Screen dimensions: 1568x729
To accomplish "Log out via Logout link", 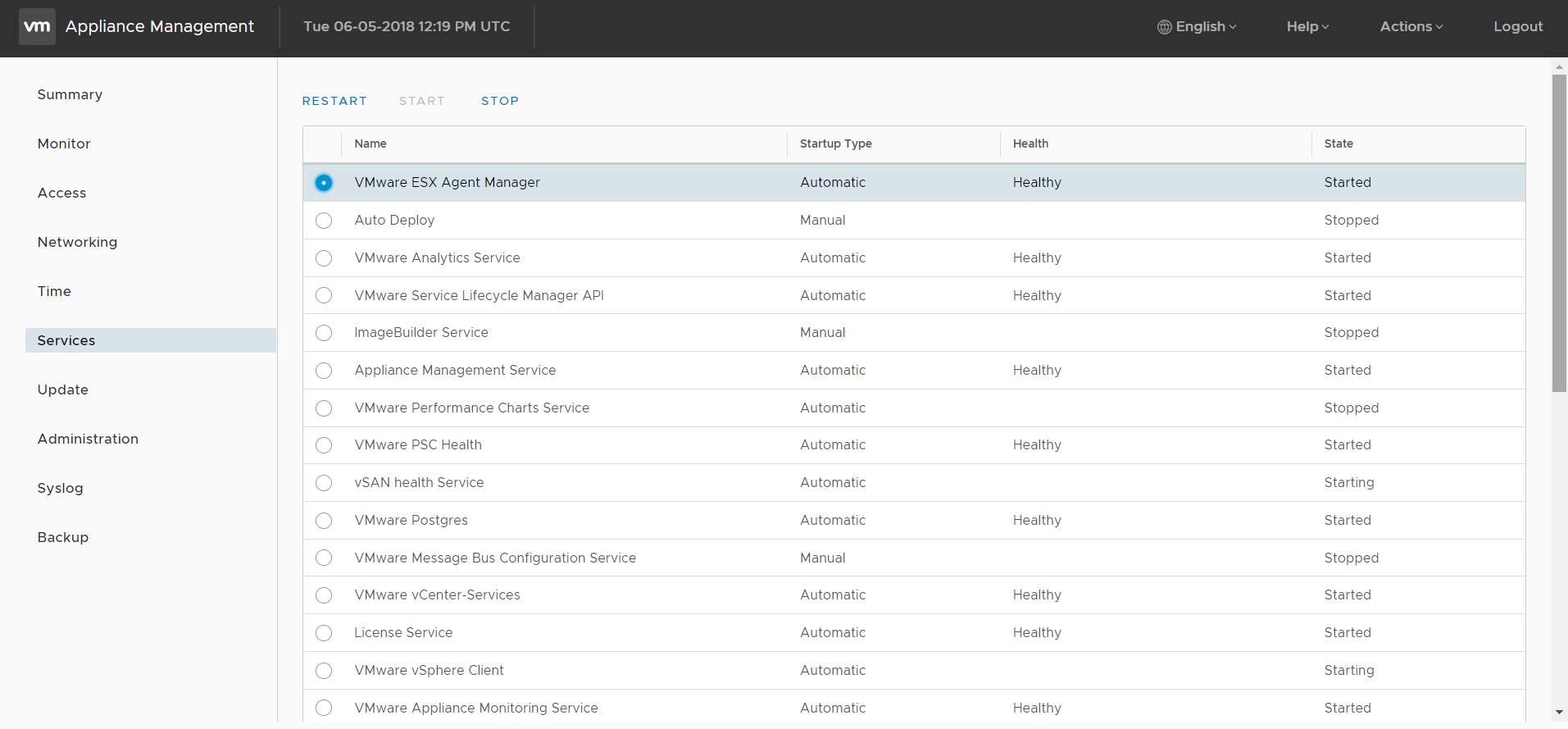I will pyautogui.click(x=1518, y=26).
